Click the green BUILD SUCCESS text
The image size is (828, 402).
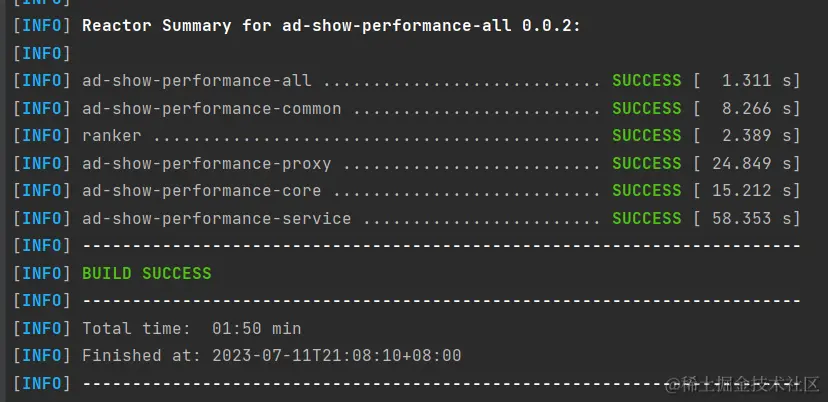click(147, 273)
